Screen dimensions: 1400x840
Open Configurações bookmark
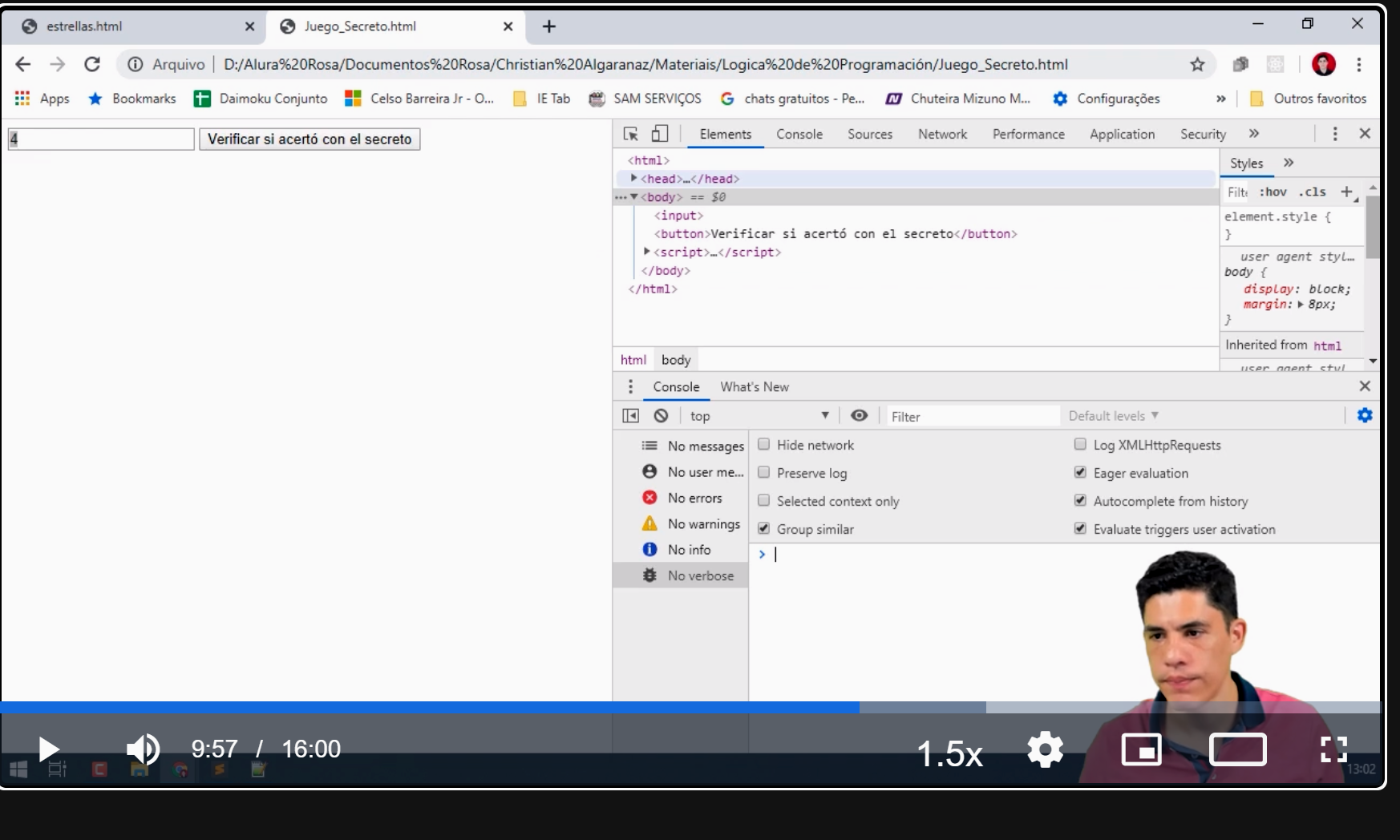click(x=1107, y=99)
